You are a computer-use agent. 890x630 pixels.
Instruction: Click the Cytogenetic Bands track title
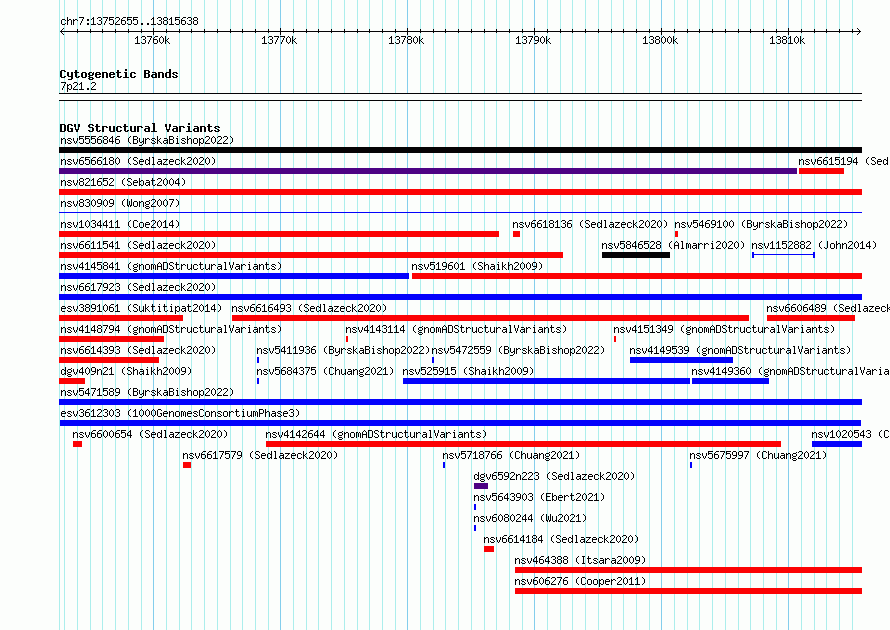click(x=119, y=74)
